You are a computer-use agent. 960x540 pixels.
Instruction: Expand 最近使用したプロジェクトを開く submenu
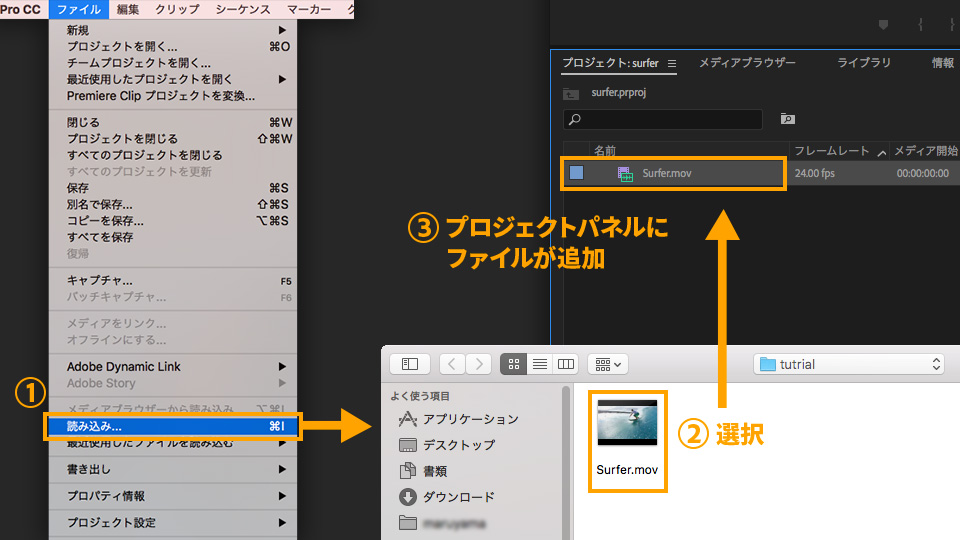coord(173,79)
